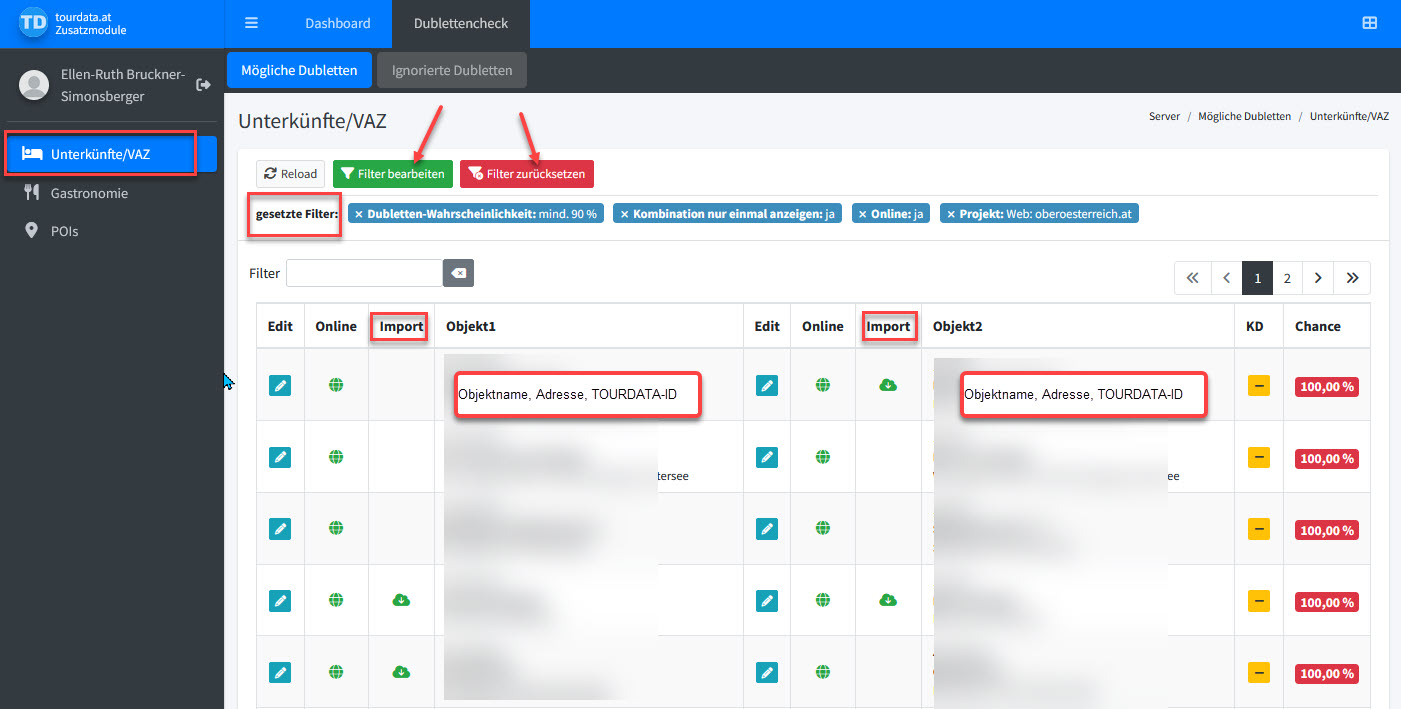Switch to Ignorierte Dubletten tab
The image size is (1401, 709).
(452, 70)
